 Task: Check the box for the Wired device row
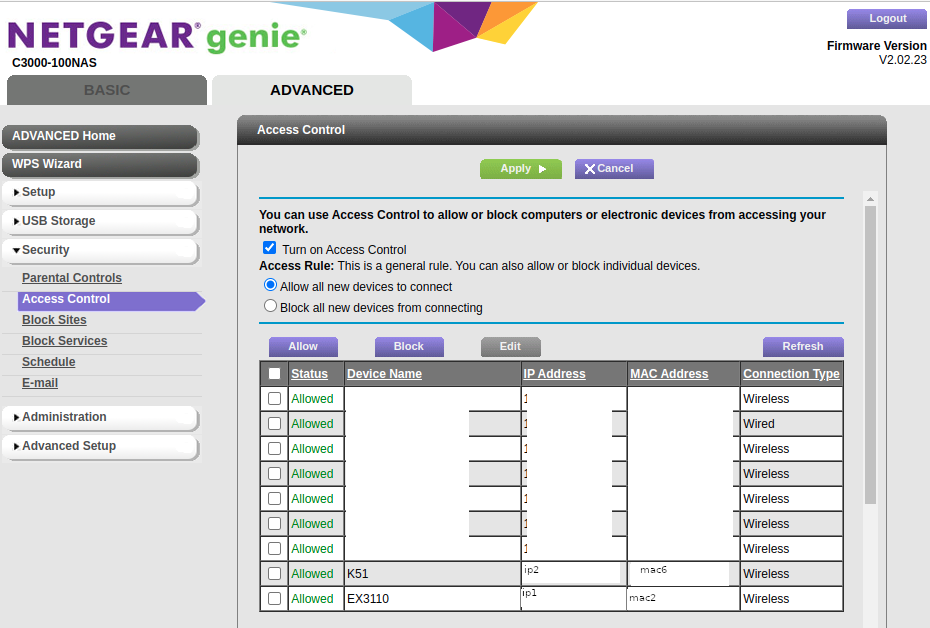point(274,424)
